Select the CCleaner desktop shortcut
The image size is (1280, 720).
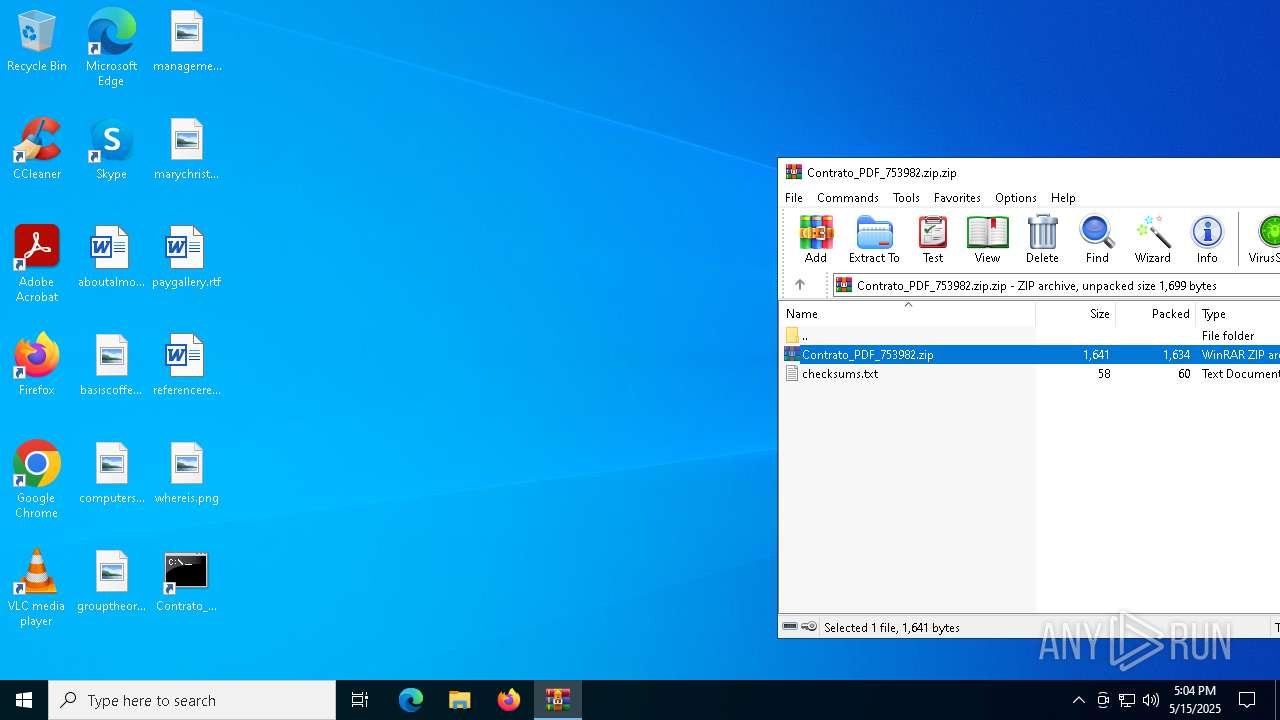pyautogui.click(x=37, y=149)
